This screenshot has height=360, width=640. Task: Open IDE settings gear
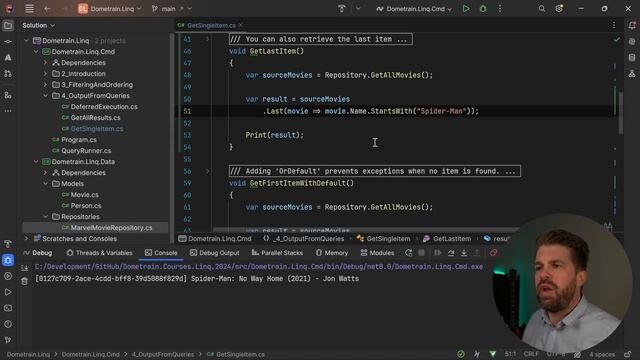559,9
